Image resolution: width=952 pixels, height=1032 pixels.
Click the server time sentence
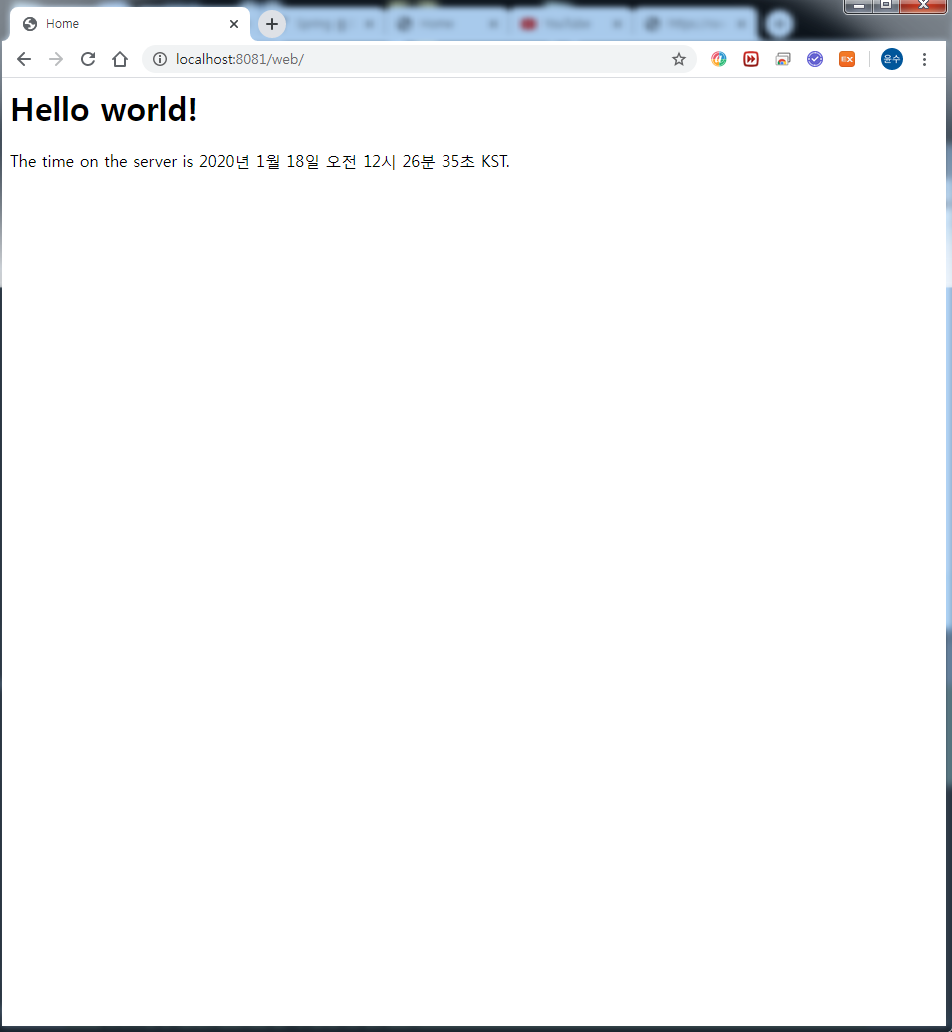click(x=260, y=161)
